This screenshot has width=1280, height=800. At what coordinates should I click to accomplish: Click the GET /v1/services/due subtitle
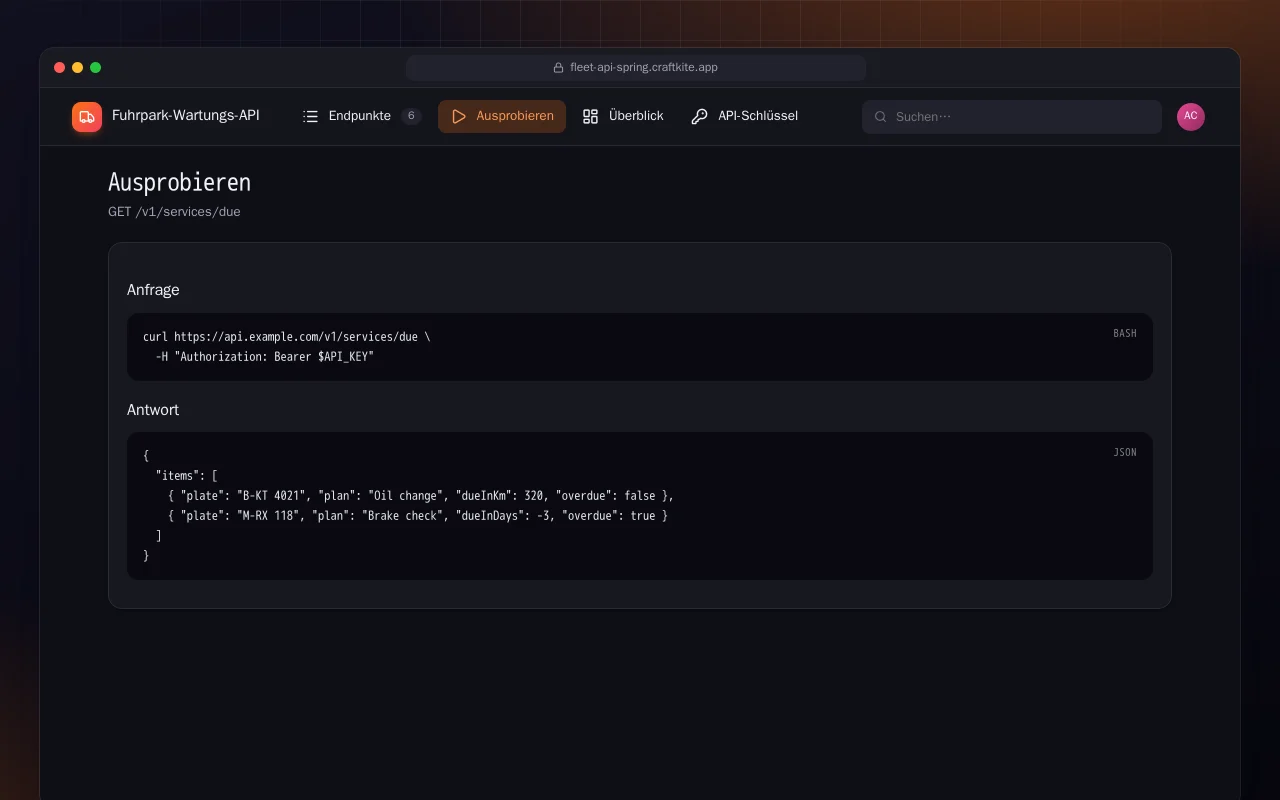click(x=174, y=212)
